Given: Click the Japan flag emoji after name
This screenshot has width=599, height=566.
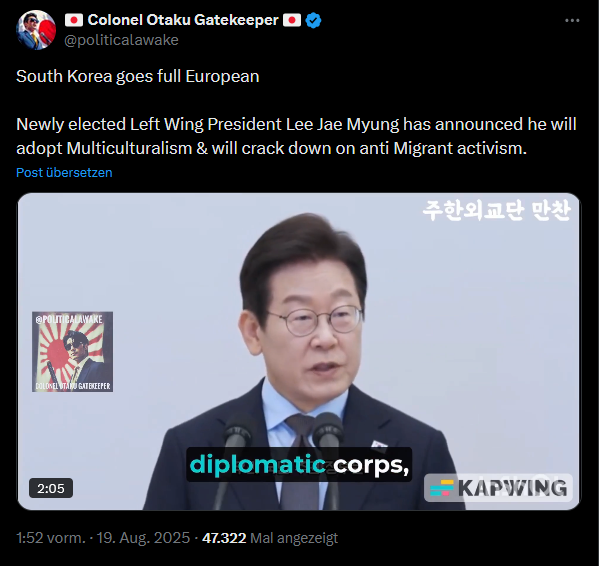Looking at the screenshot, I should click(x=292, y=20).
